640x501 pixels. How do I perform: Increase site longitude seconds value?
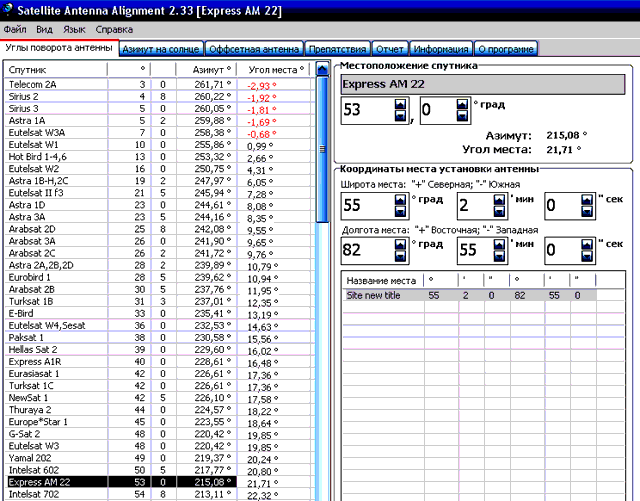click(587, 245)
